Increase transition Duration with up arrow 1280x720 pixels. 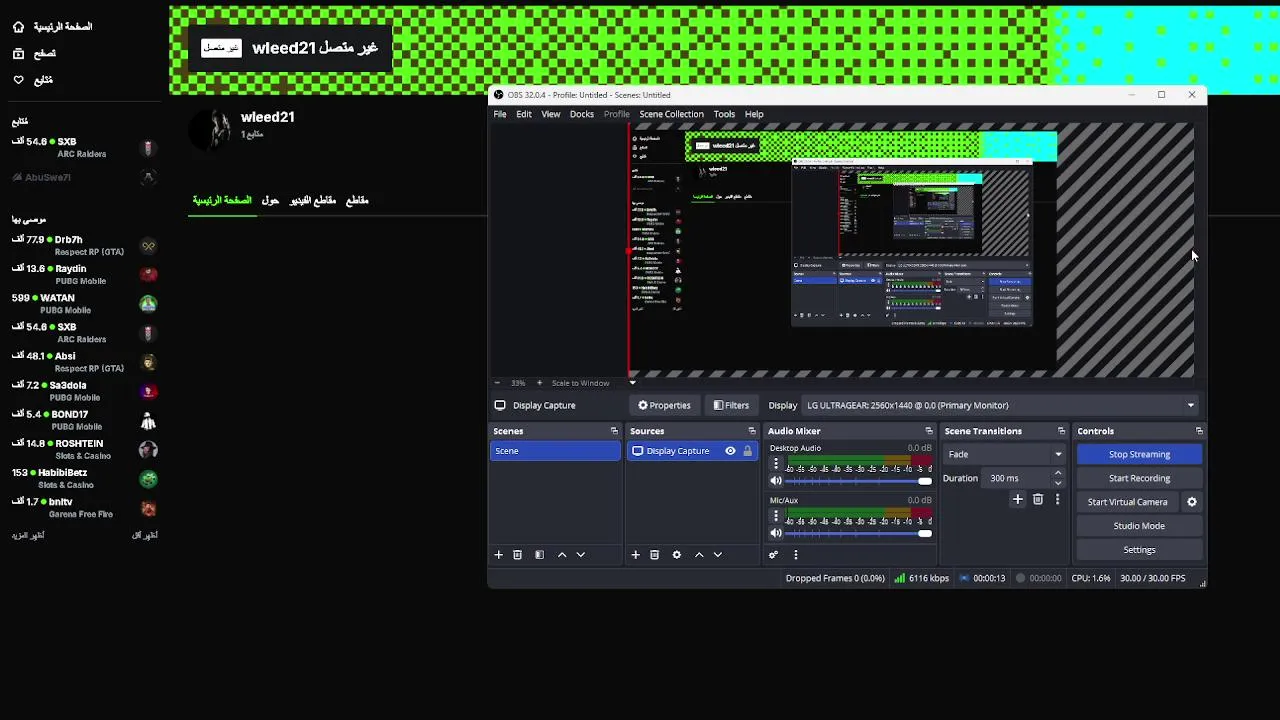click(x=1058, y=473)
